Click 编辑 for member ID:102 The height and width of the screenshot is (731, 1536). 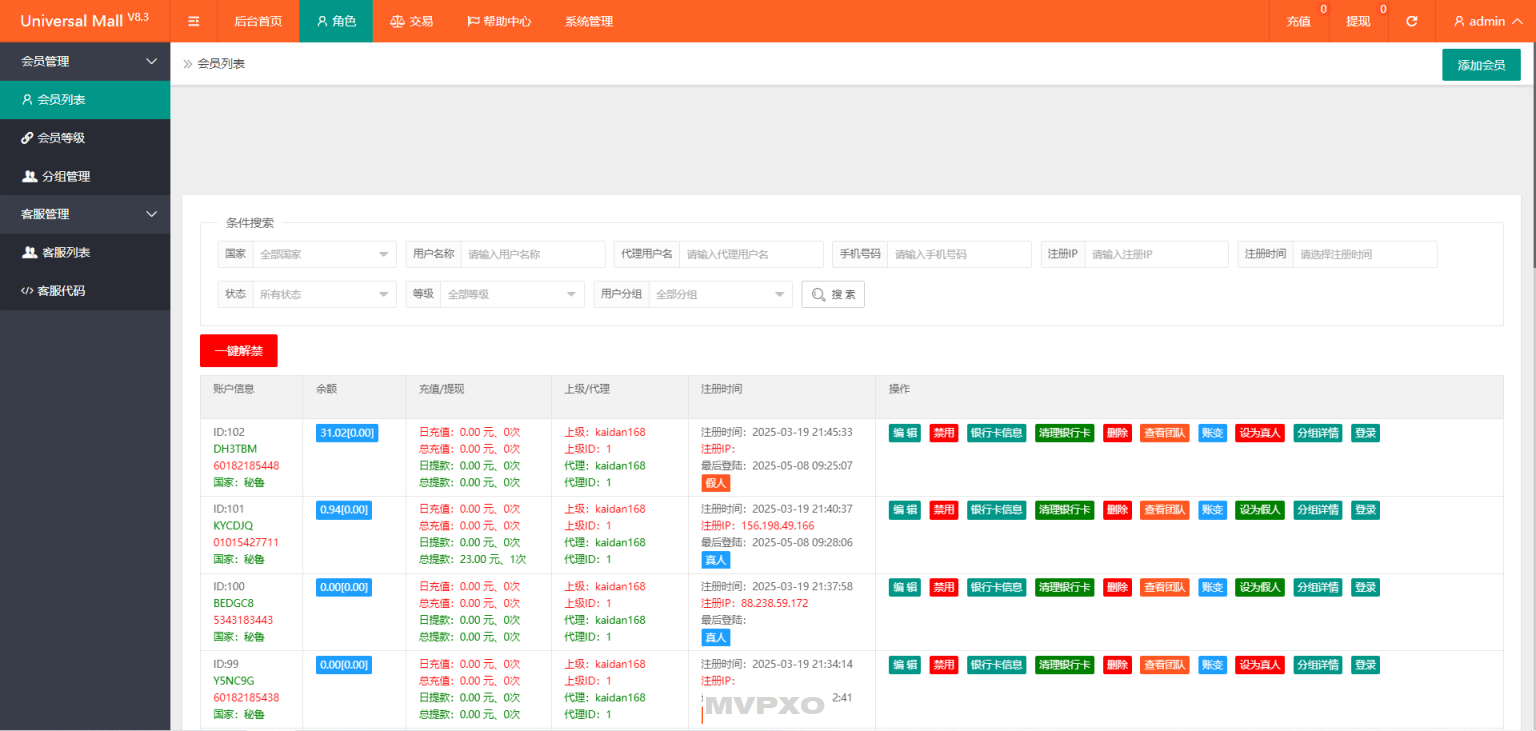click(905, 433)
